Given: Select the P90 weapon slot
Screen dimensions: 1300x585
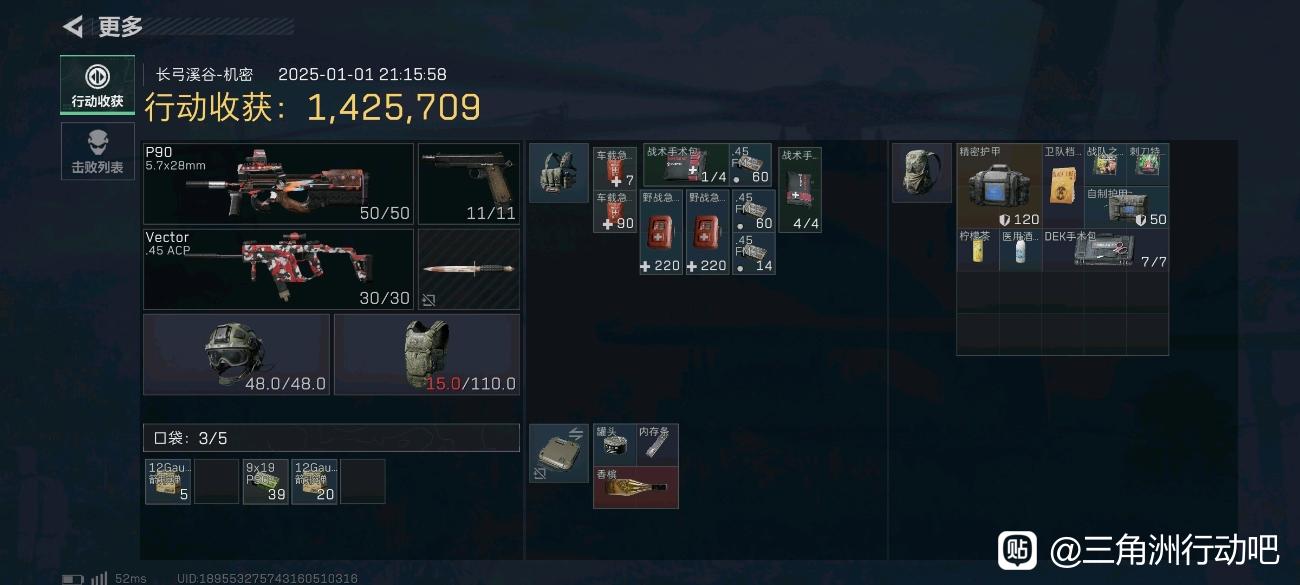Looking at the screenshot, I should click(278, 183).
